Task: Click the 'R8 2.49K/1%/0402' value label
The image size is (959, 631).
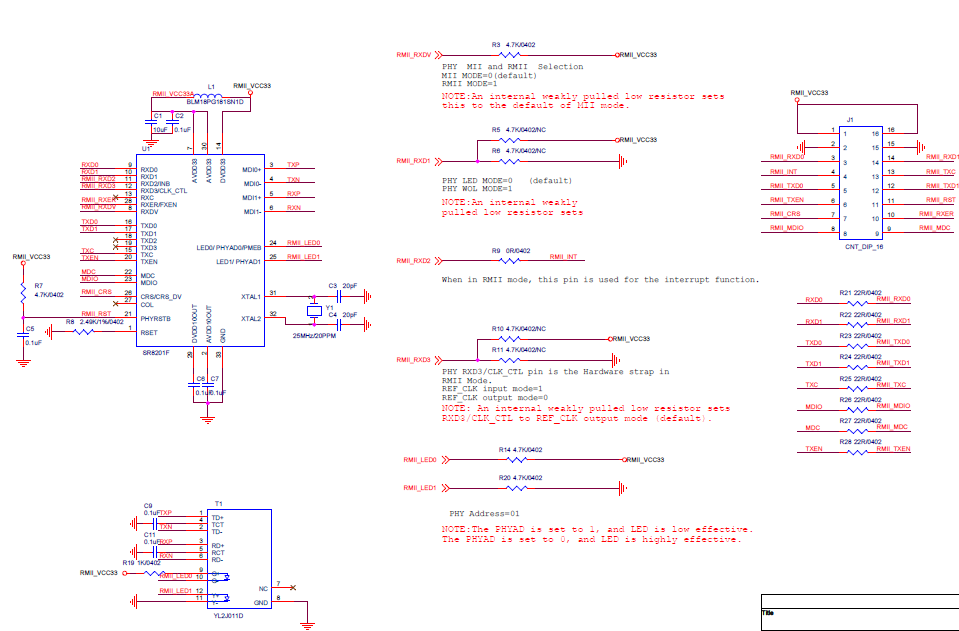Action: tap(95, 322)
